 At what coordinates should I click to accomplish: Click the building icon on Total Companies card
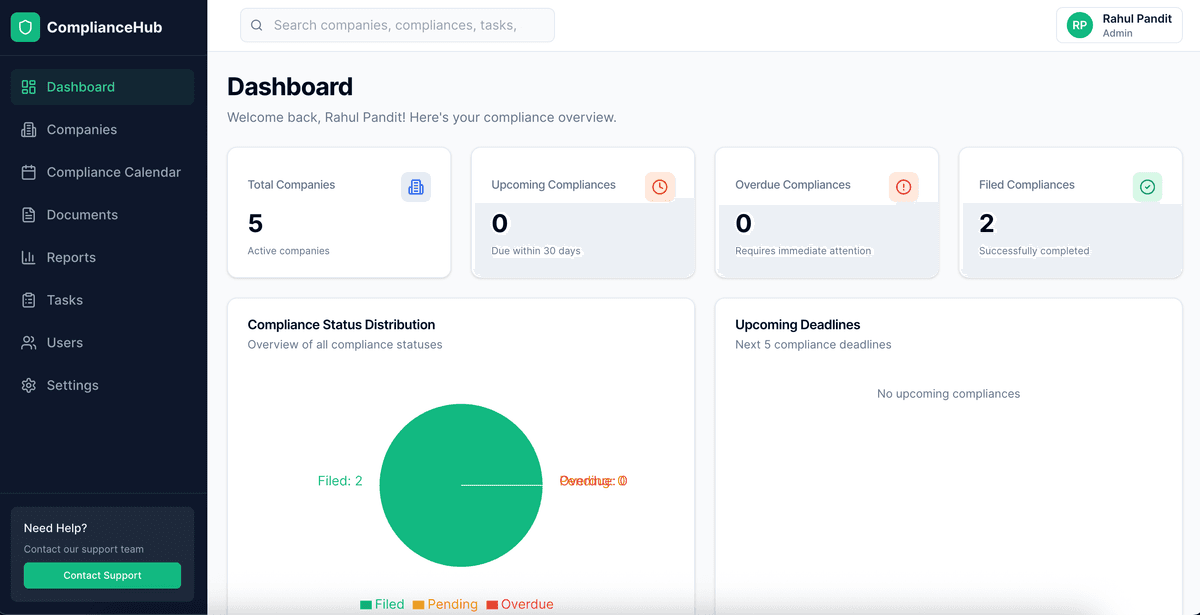pos(416,187)
